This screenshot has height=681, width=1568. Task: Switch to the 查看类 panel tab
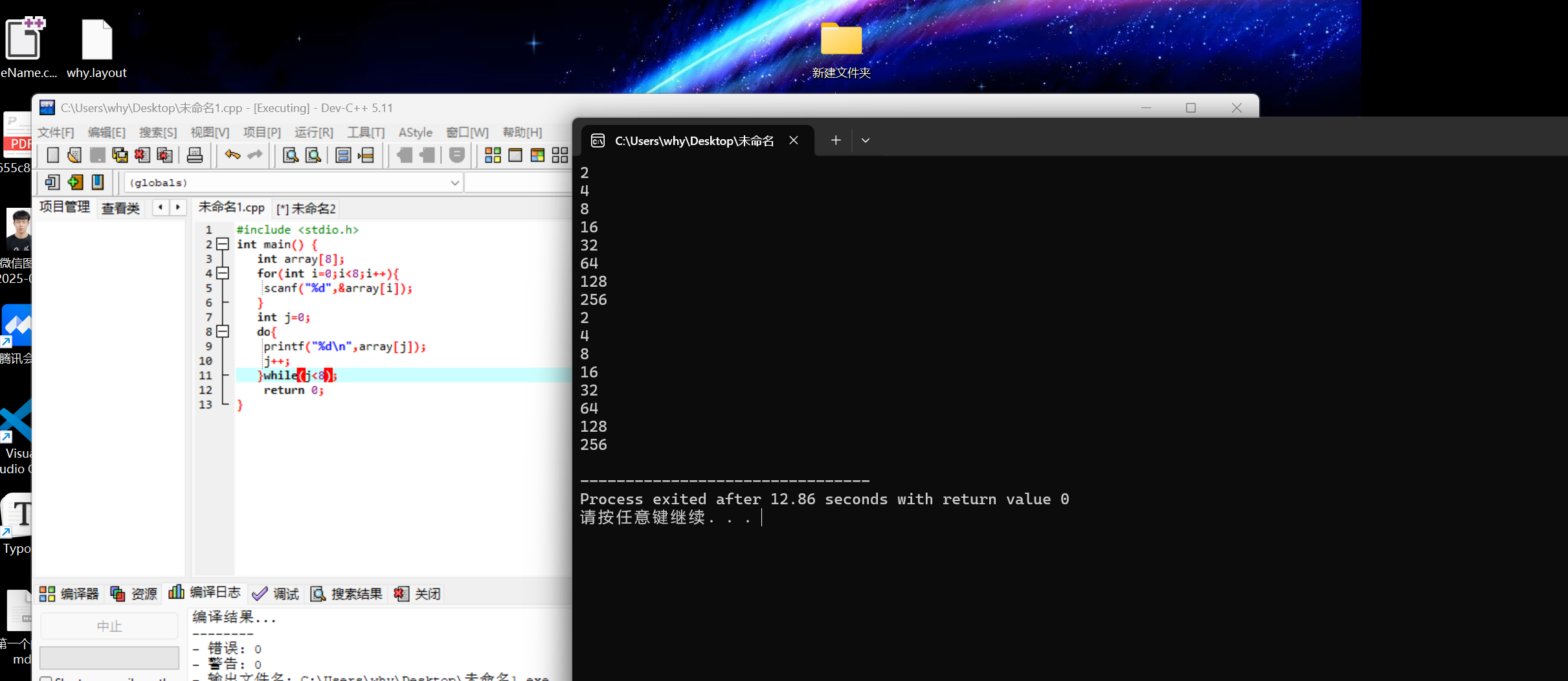click(121, 208)
